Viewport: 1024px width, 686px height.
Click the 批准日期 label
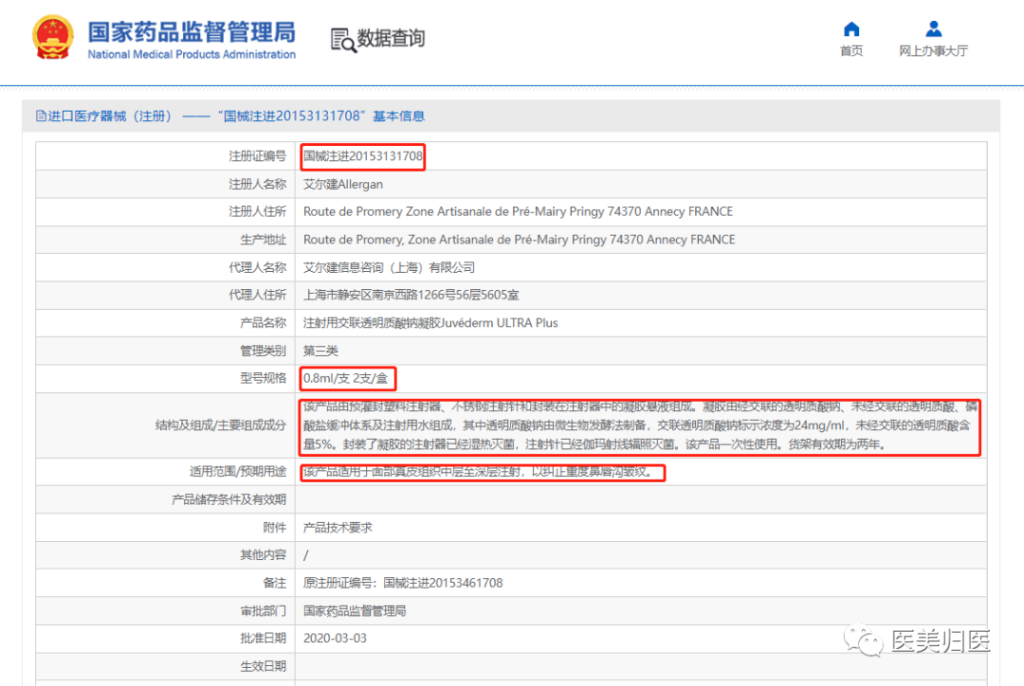click(263, 638)
